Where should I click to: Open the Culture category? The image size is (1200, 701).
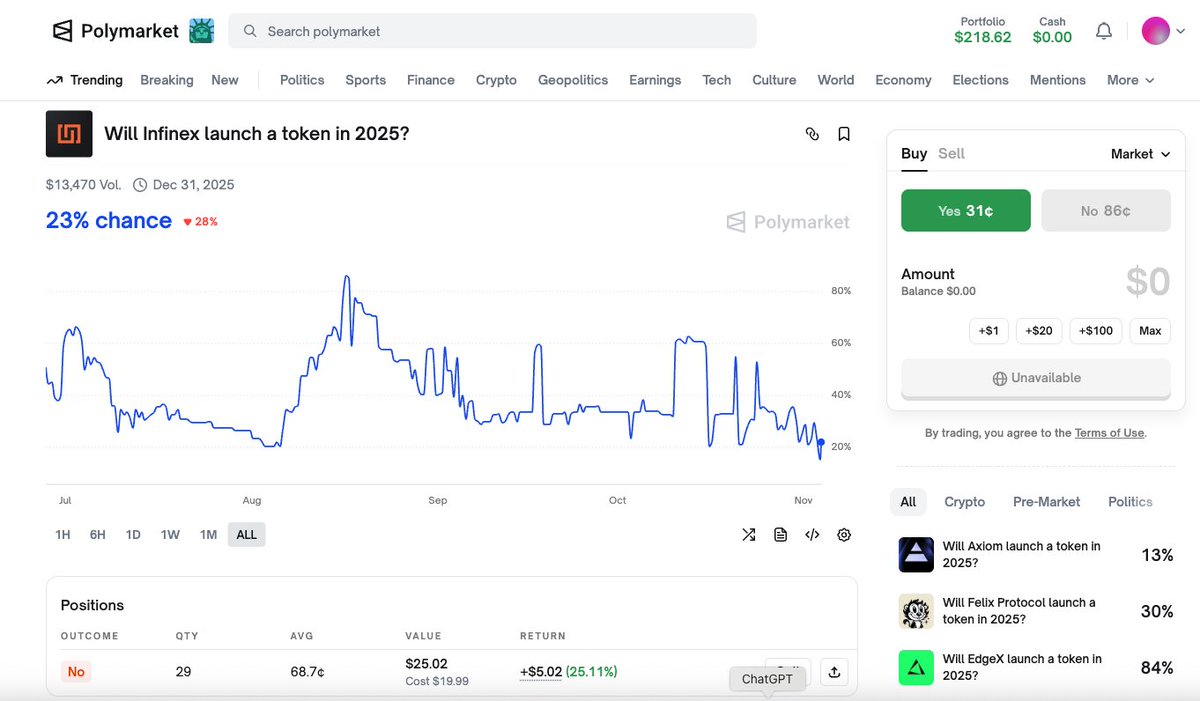(x=775, y=80)
